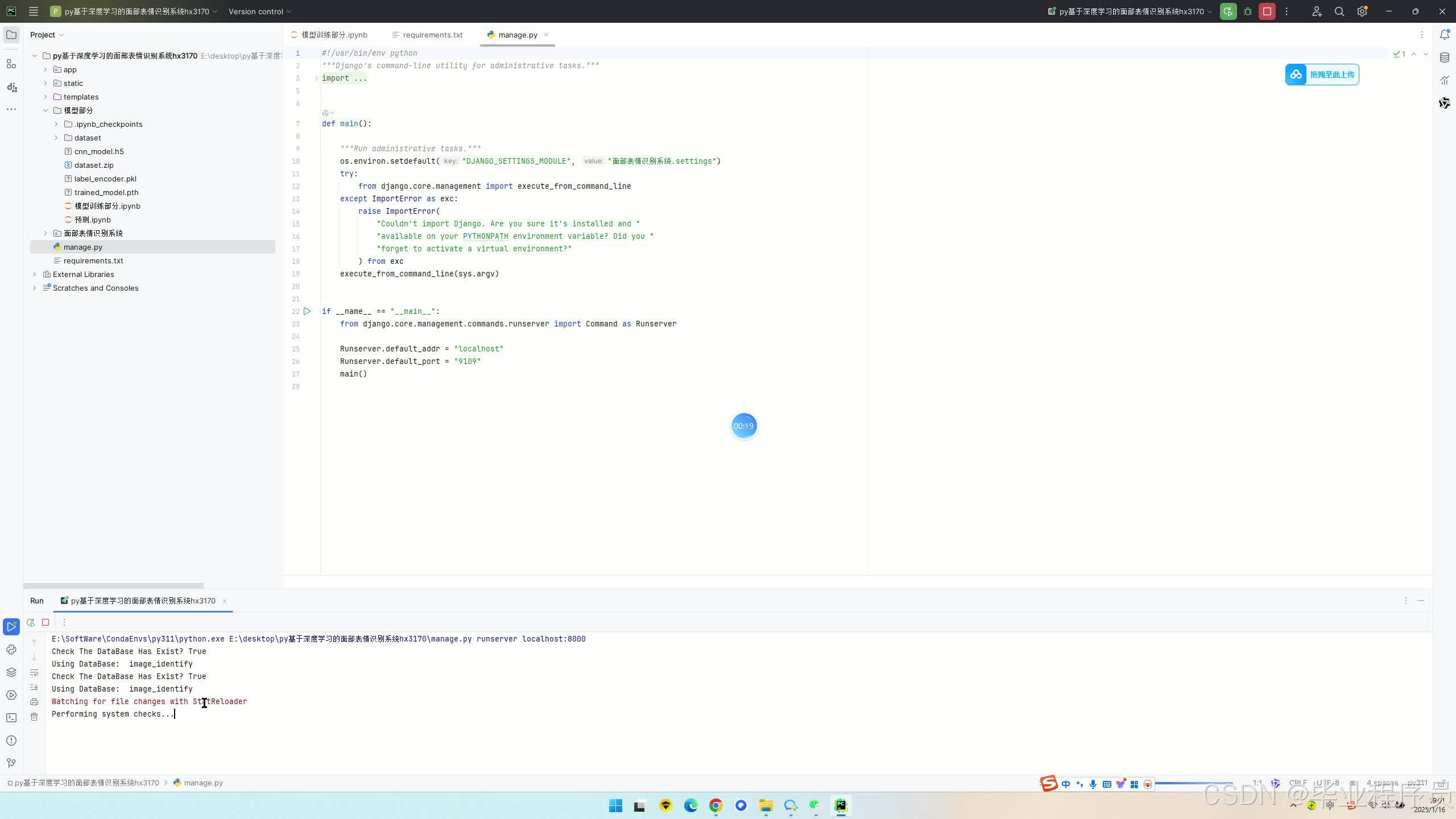Image resolution: width=1456 pixels, height=819 pixels.
Task: Click manage.py in the bottom breadcrumb
Action: tap(198, 783)
